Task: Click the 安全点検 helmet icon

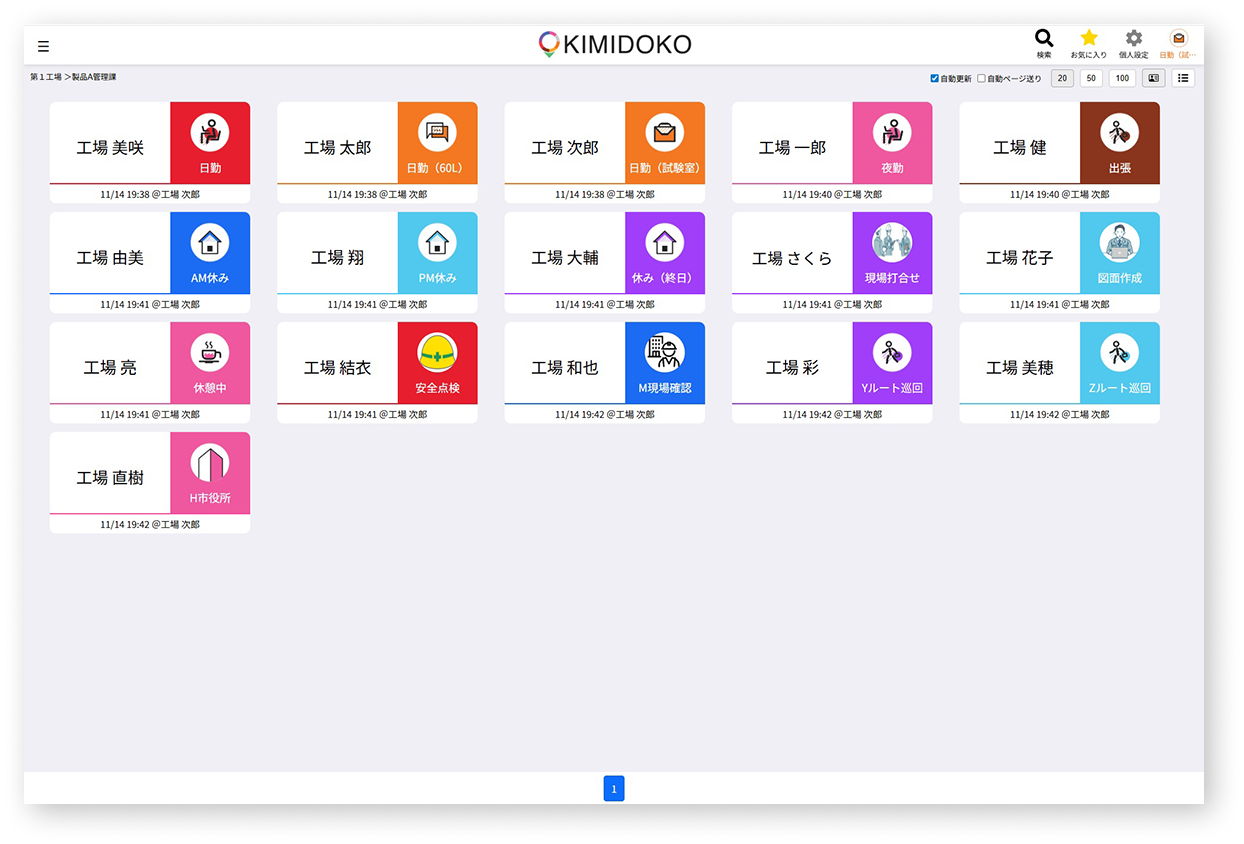Action: (x=437, y=353)
